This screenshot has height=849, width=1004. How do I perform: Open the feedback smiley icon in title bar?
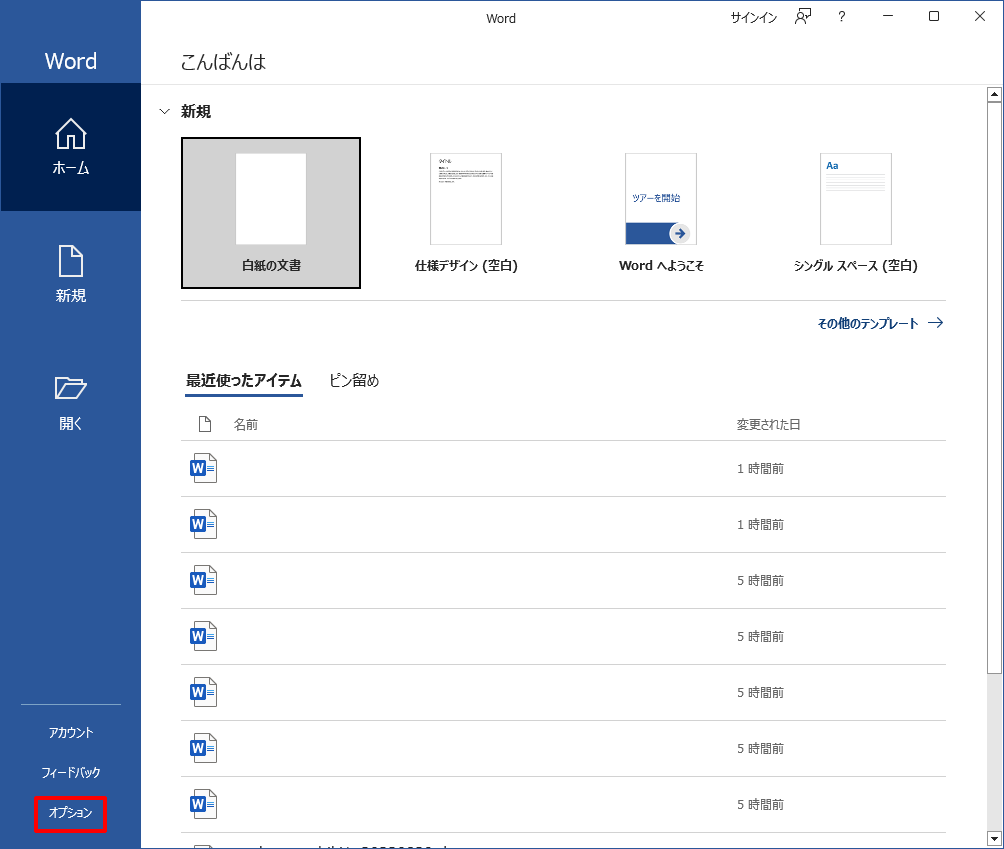[803, 17]
